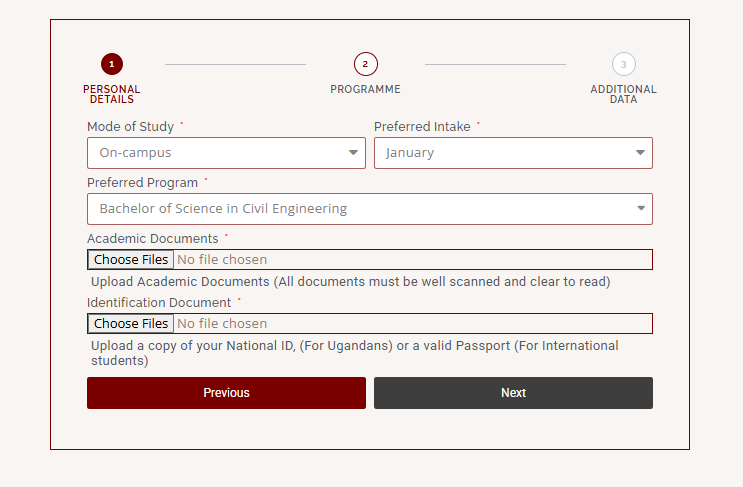This screenshot has height=487, width=743.
Task: Switch to the Programme step label
Action: click(365, 89)
